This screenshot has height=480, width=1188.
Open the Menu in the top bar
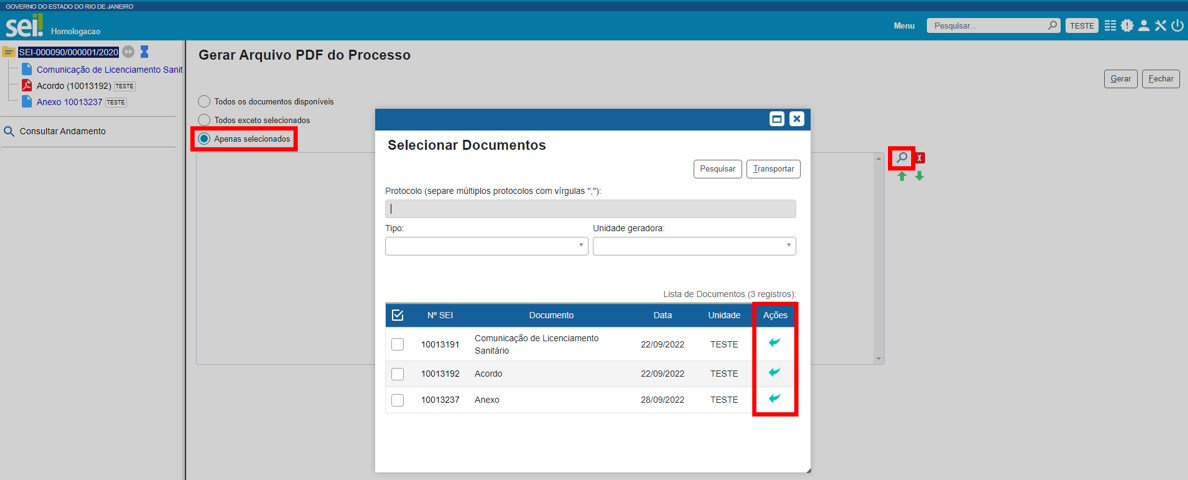point(903,26)
